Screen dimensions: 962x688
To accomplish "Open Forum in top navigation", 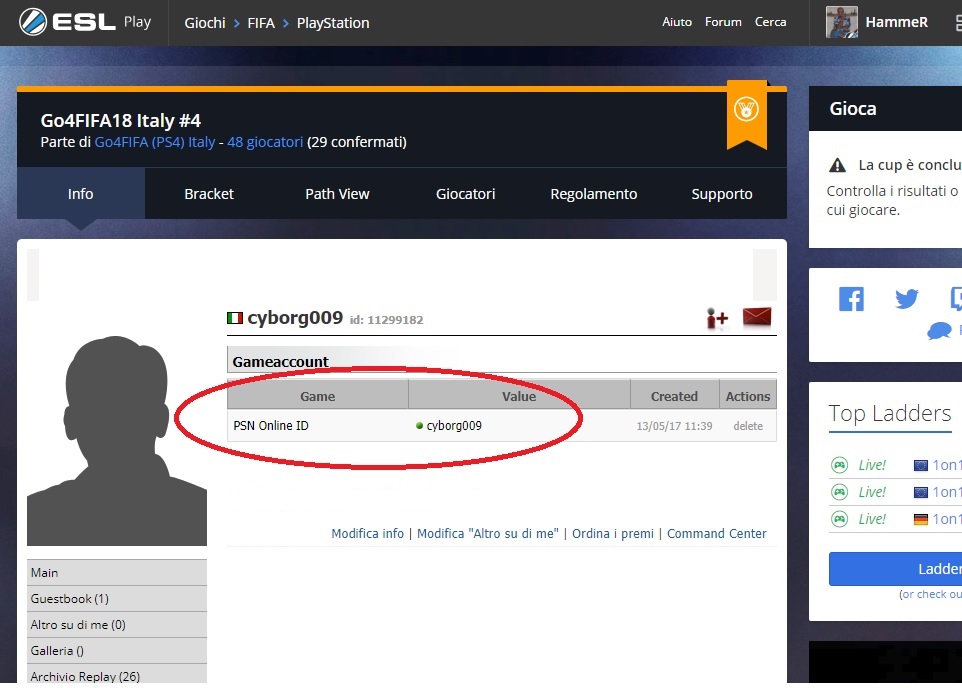I will [x=723, y=22].
